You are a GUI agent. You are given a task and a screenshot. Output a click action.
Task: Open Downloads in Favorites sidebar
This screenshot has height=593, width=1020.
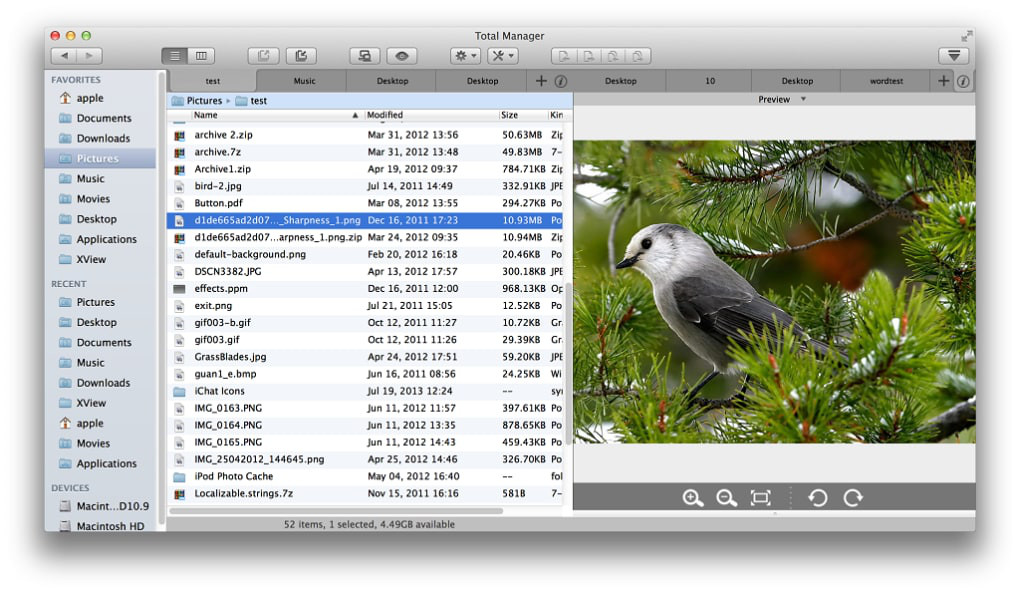(x=94, y=138)
